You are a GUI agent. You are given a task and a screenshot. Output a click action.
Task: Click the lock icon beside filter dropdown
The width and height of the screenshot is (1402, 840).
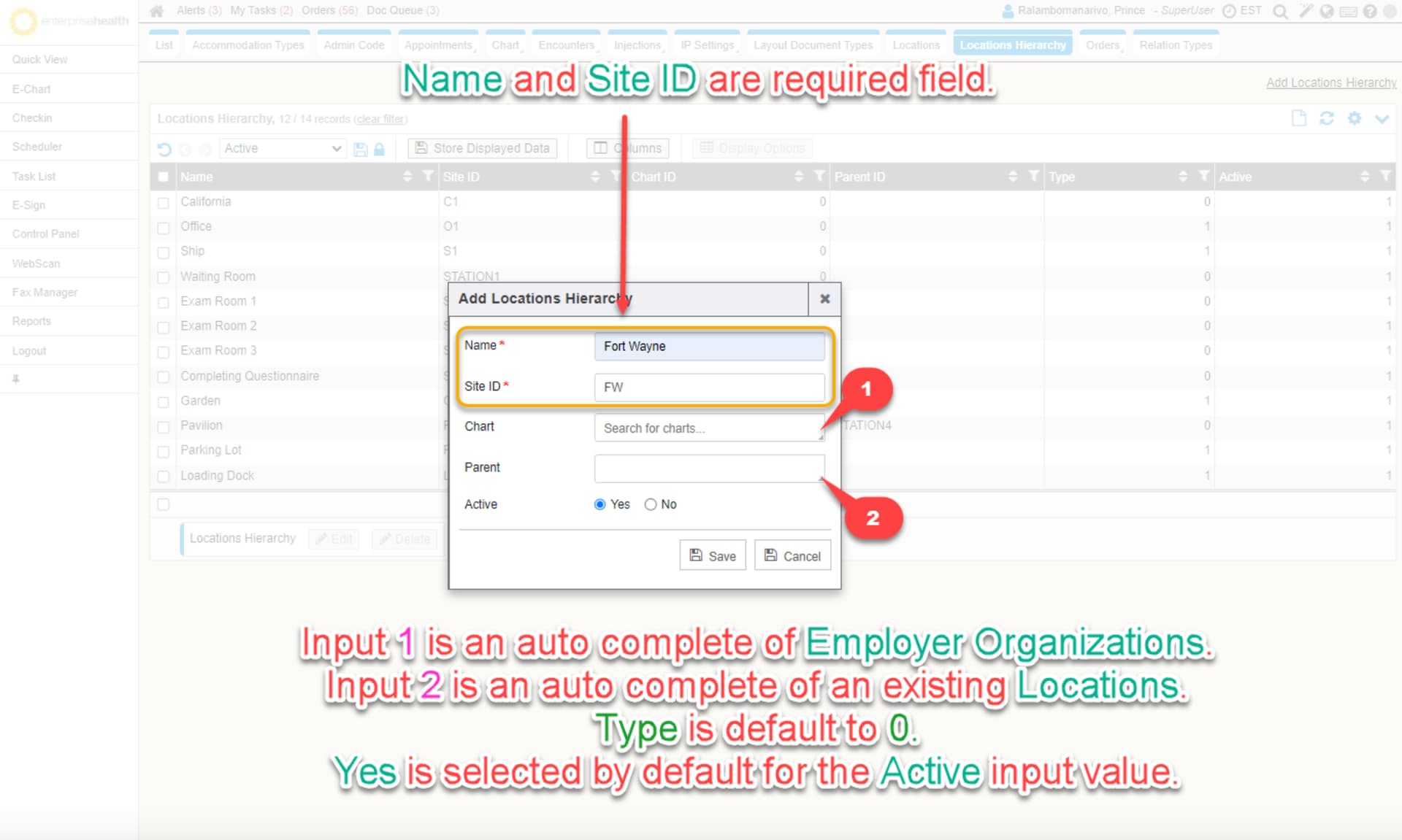click(x=379, y=149)
